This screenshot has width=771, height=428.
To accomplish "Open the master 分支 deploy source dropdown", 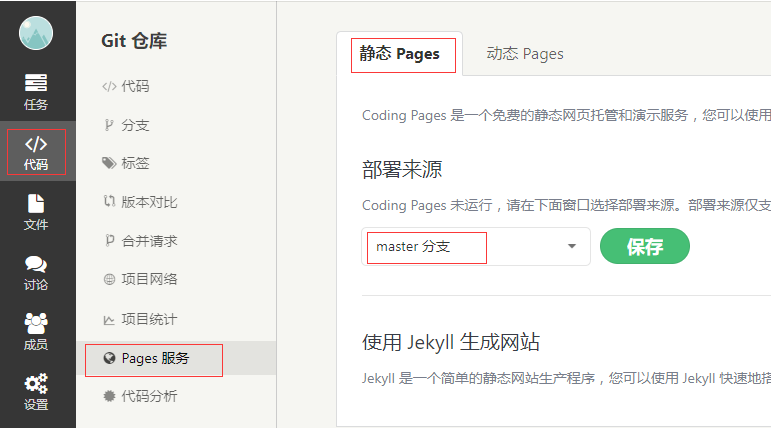I will (476, 246).
